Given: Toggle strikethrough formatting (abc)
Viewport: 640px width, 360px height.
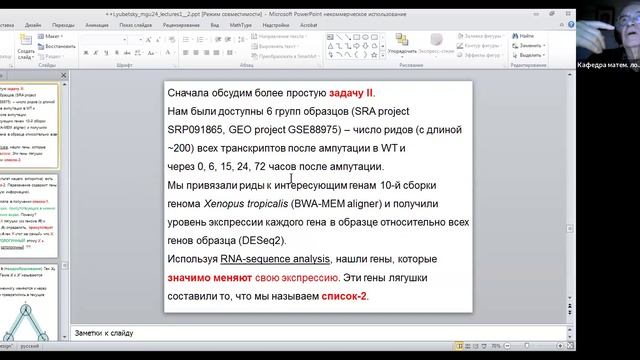Looking at the screenshot, I should pyautogui.click(x=127, y=53).
